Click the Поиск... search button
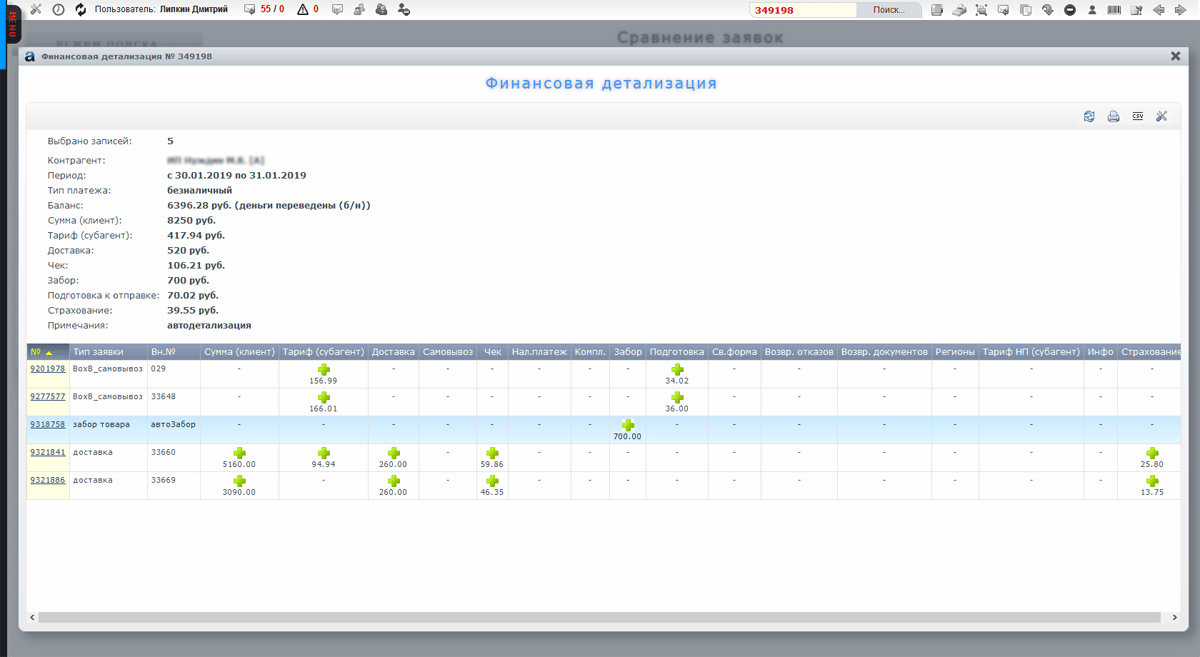The image size is (1200, 657). pyautogui.click(x=889, y=10)
